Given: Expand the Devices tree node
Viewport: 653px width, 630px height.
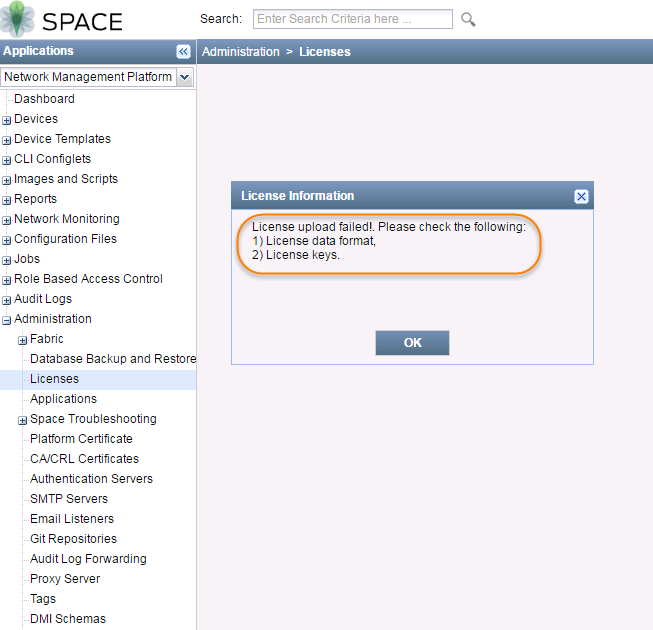Looking at the screenshot, I should (6, 120).
